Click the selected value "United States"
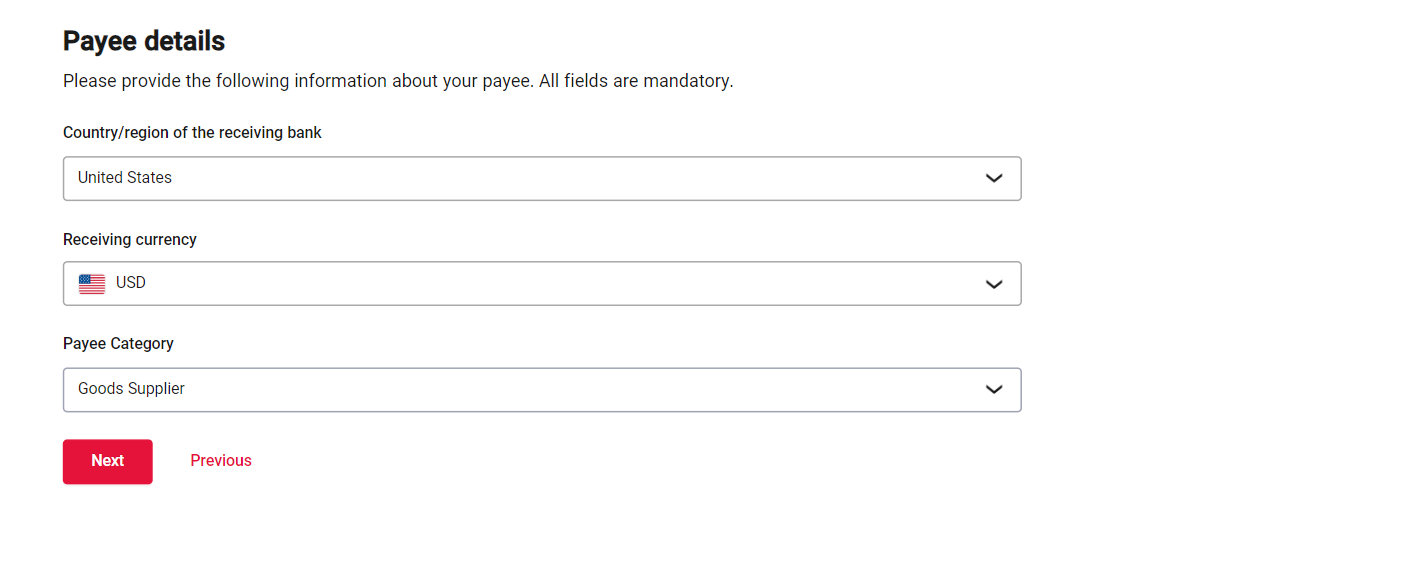The height and width of the screenshot is (583, 1408). pos(125,178)
